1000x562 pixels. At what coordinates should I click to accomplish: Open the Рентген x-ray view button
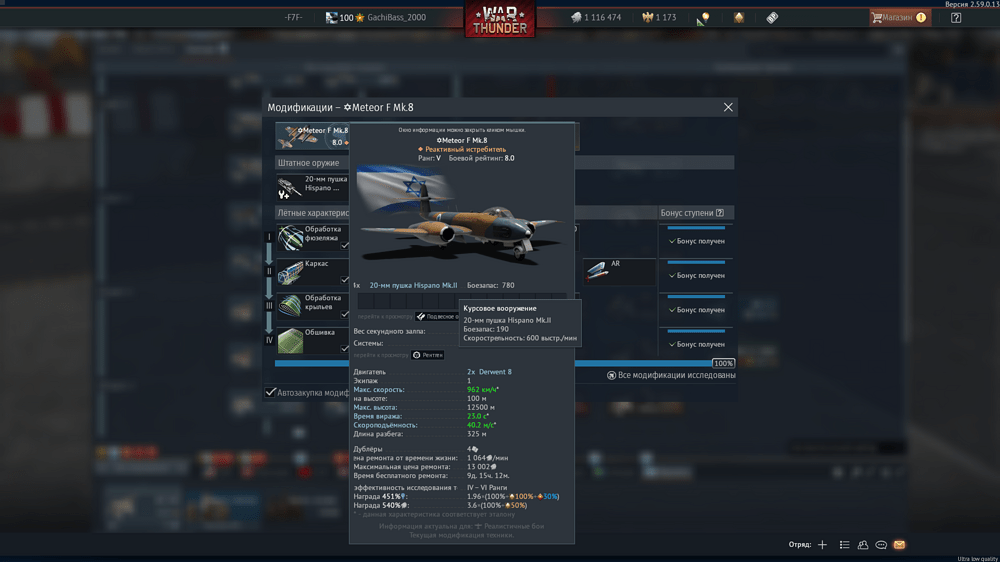(428, 355)
